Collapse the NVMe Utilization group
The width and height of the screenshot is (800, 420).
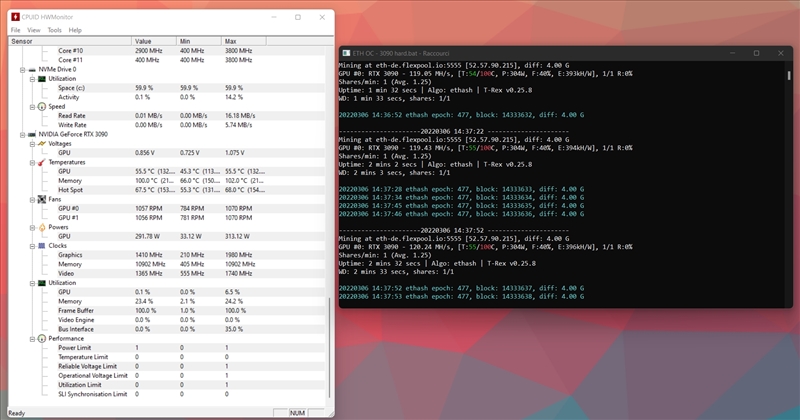pos(32,79)
